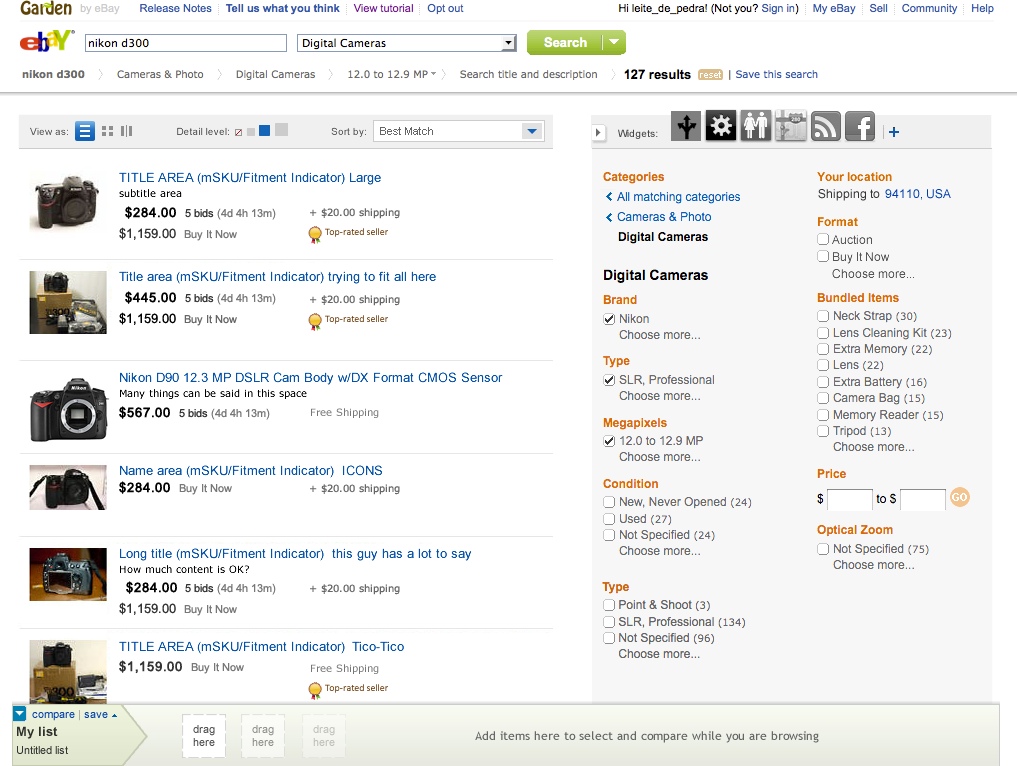Click the minimum price input field
This screenshot has width=1017, height=766.
click(x=850, y=499)
